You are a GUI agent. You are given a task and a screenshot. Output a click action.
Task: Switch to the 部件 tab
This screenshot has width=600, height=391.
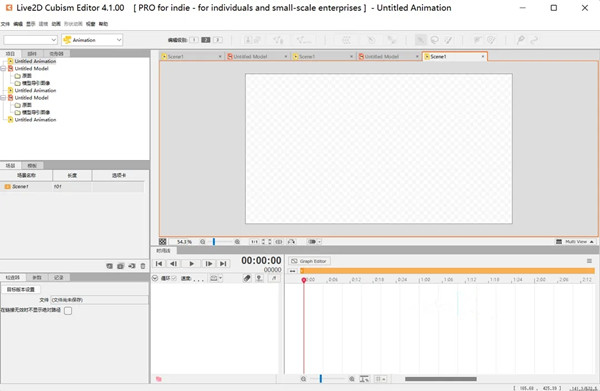pos(32,54)
